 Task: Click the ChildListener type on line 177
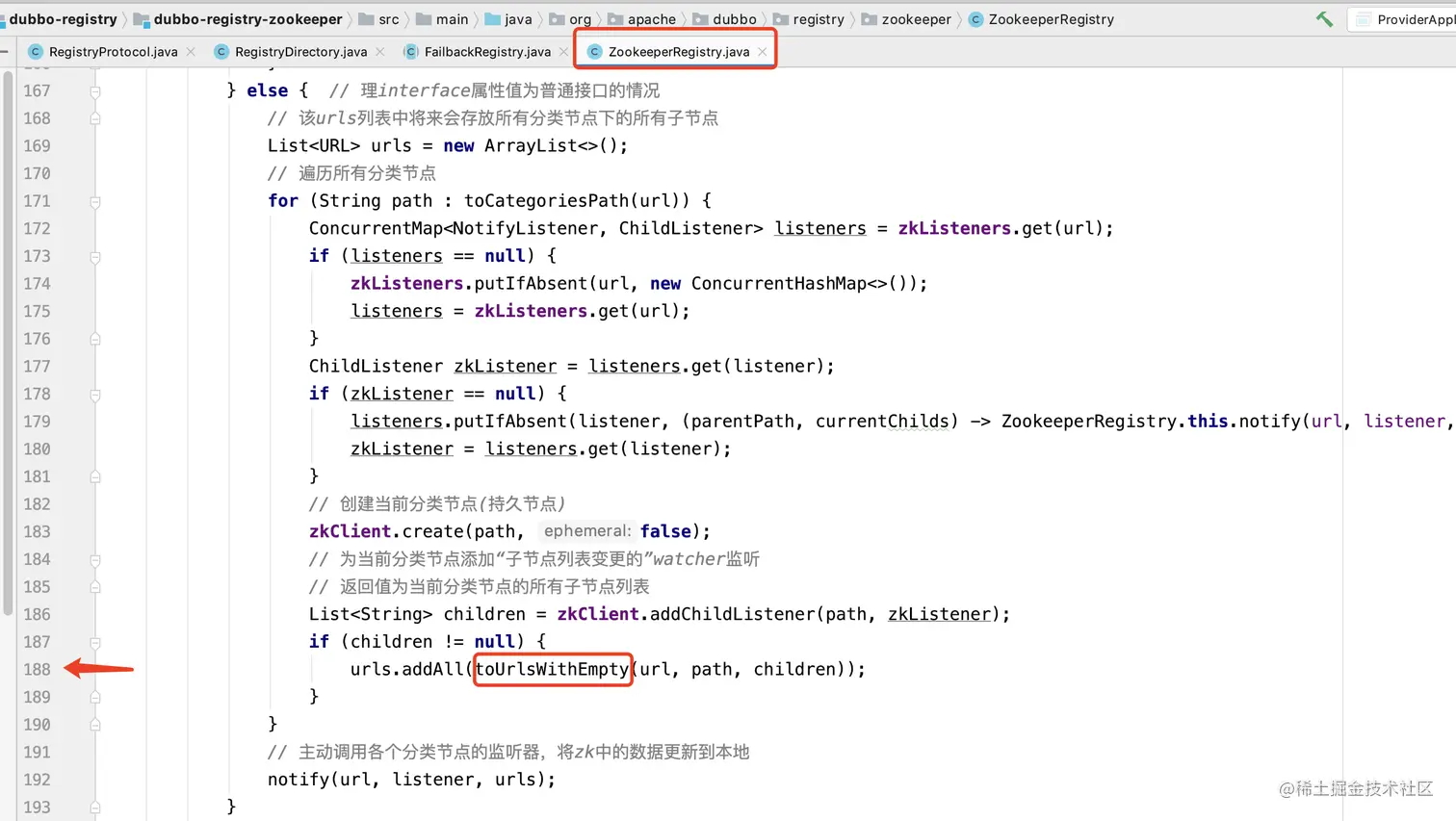(x=376, y=367)
